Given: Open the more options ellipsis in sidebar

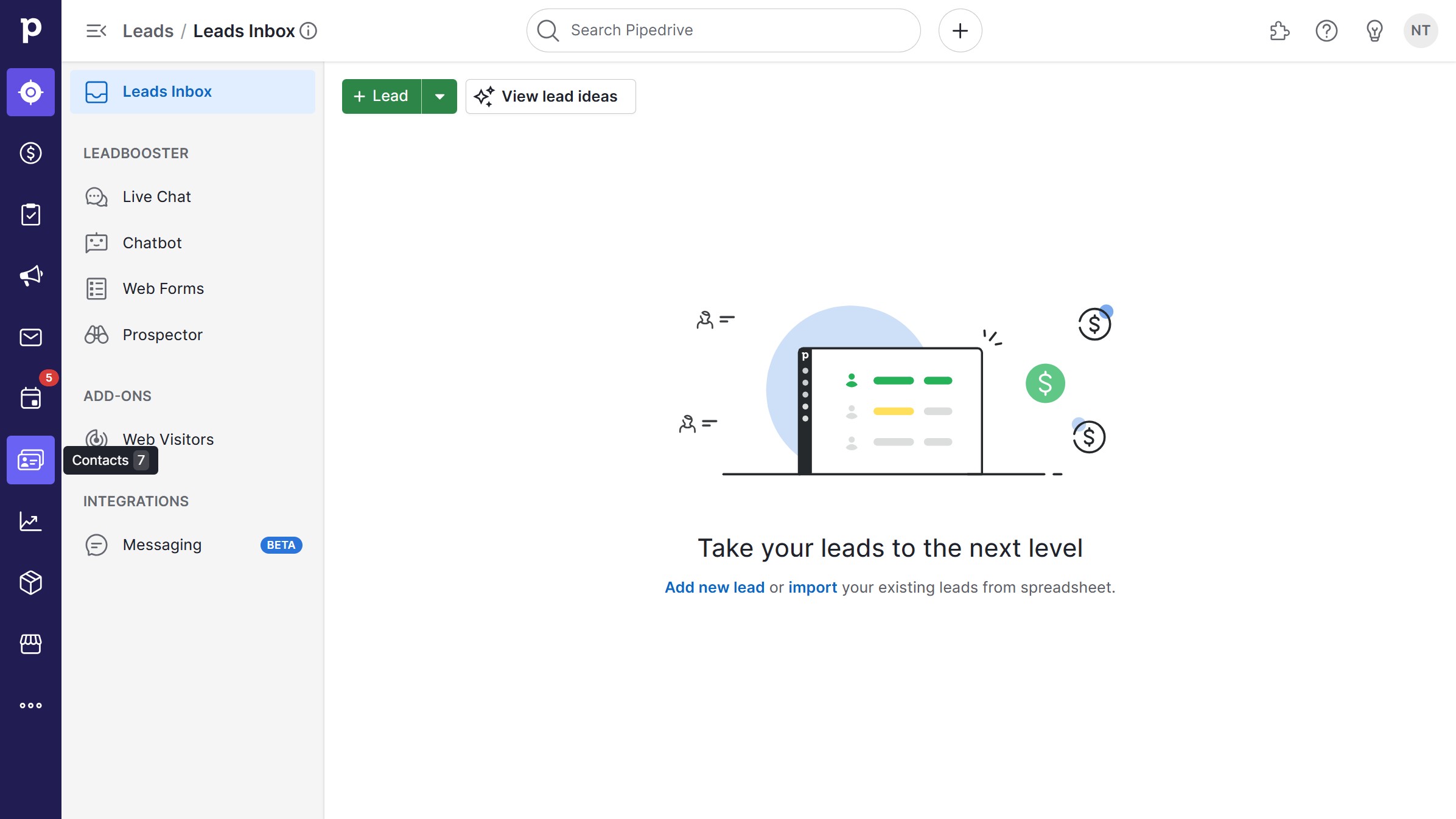Looking at the screenshot, I should 30,706.
